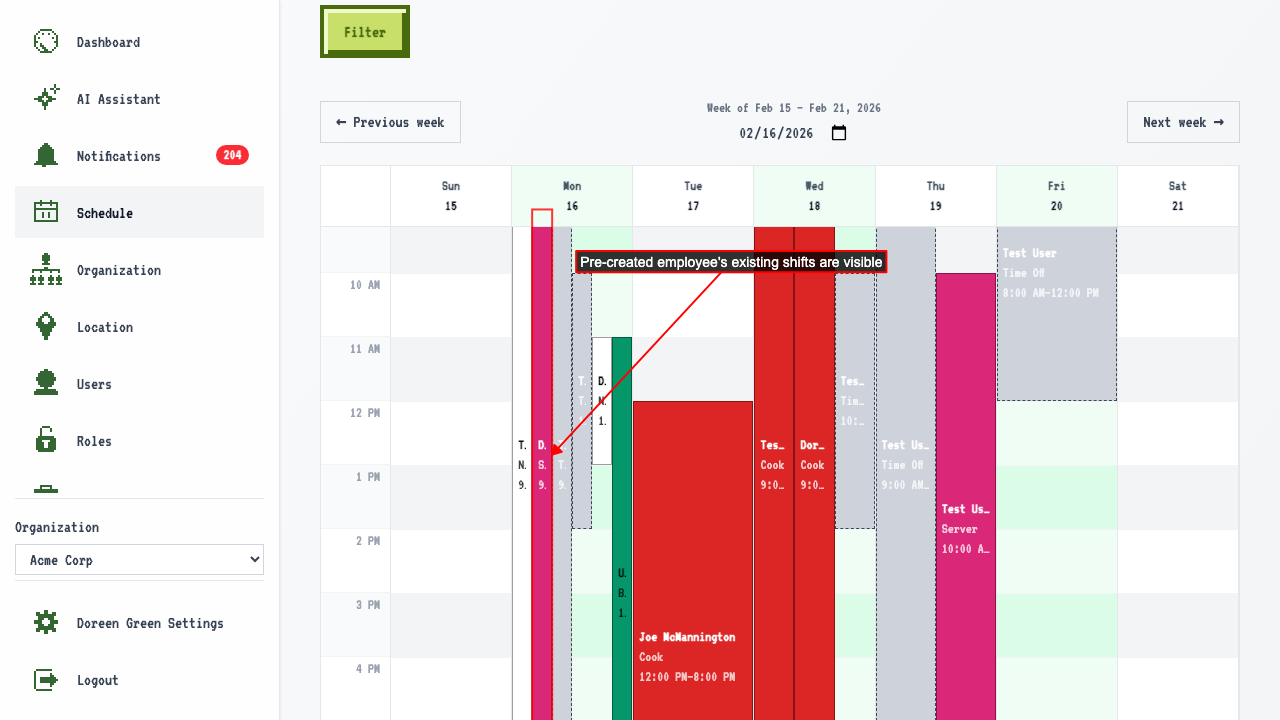Open the date picker calendar icon
Image resolution: width=1280 pixels, height=720 pixels.
click(839, 133)
